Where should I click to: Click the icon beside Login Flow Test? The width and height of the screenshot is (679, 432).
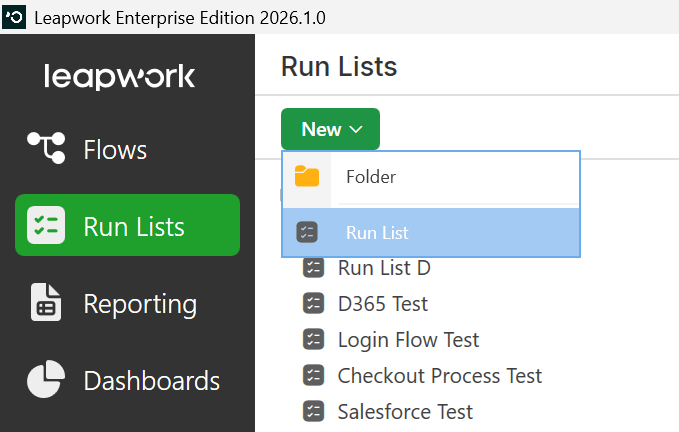point(314,339)
